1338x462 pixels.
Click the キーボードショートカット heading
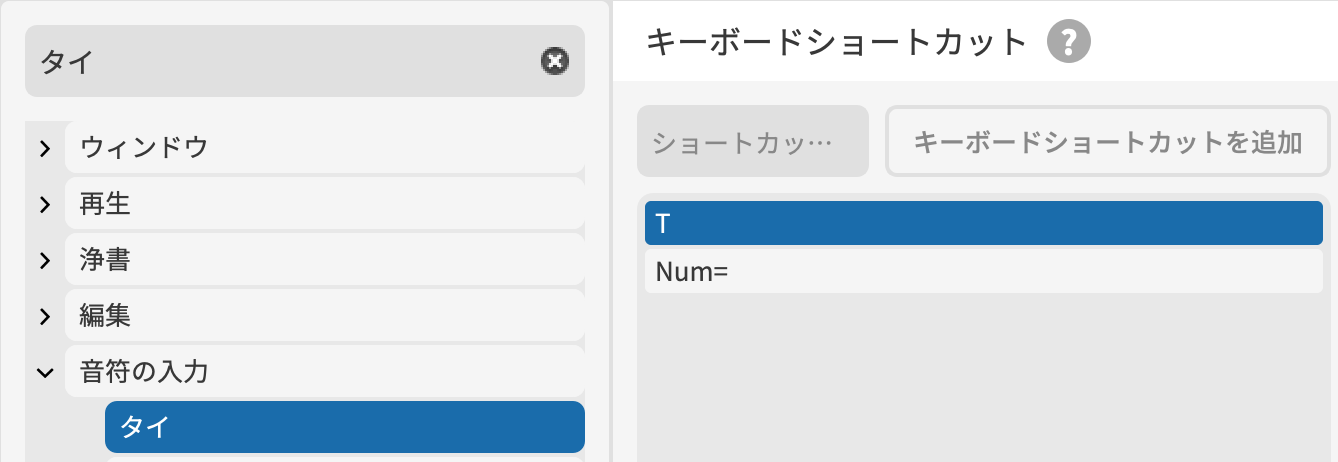point(837,42)
